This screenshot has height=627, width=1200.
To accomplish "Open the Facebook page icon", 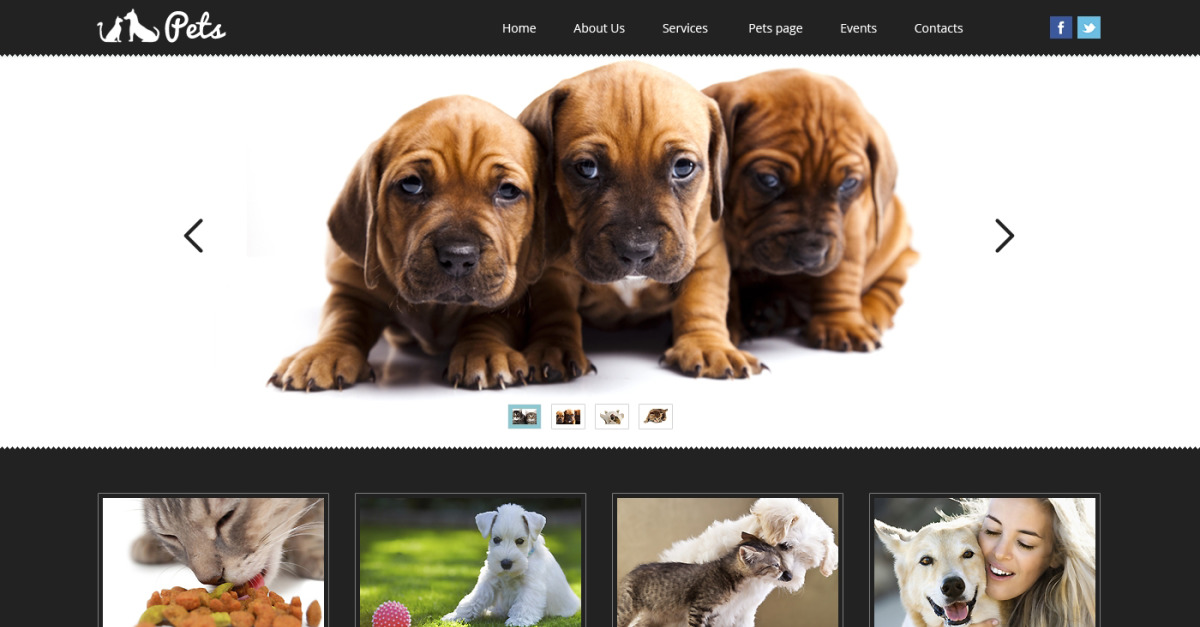I will tap(1060, 28).
